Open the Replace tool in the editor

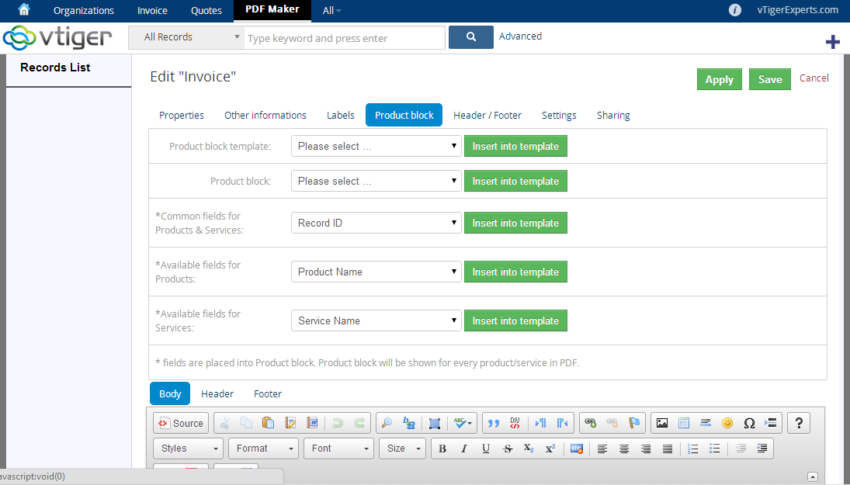409,423
